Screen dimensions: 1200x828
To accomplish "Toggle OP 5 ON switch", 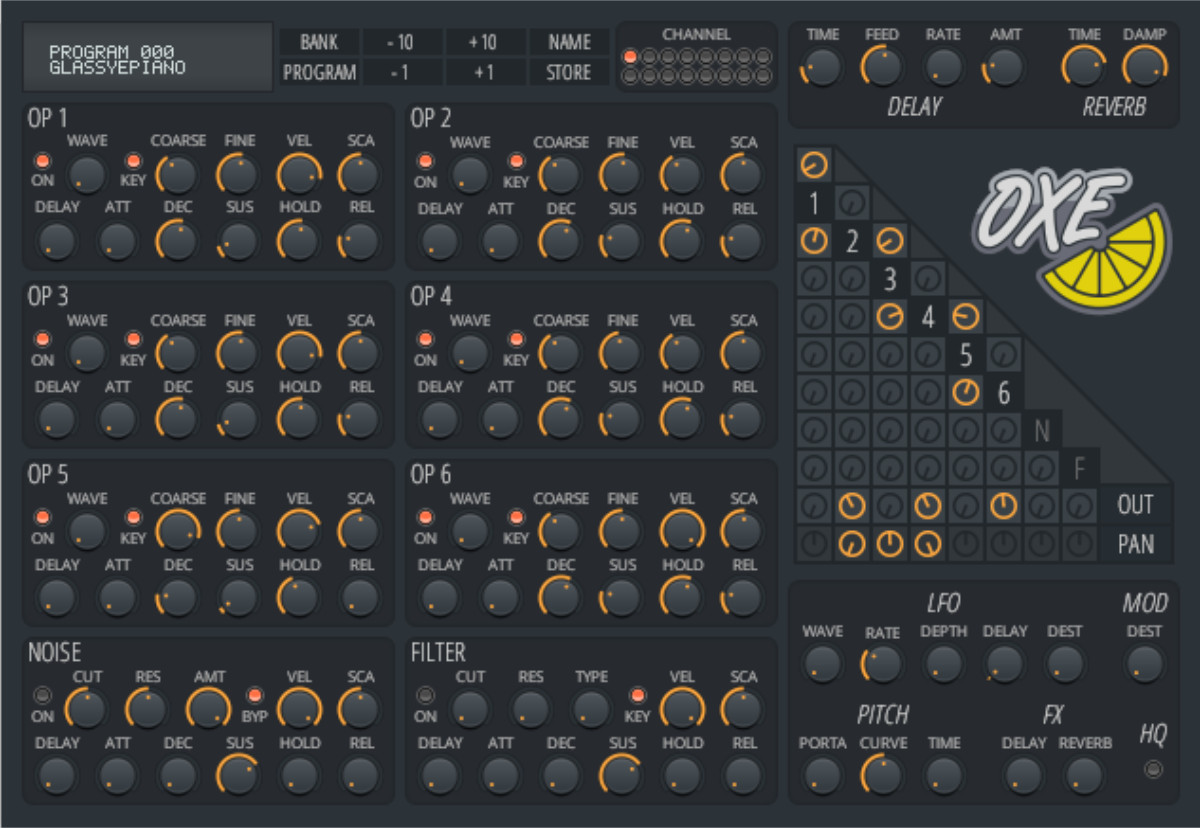I will pyautogui.click(x=42, y=517).
